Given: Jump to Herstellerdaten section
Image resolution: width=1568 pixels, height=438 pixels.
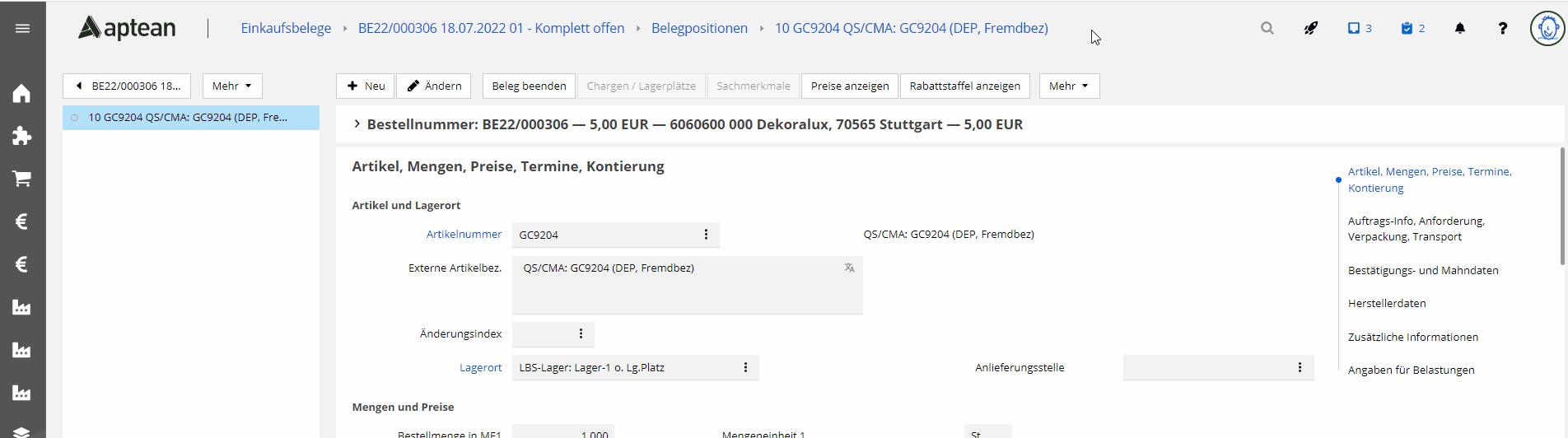Looking at the screenshot, I should pos(1386,304).
